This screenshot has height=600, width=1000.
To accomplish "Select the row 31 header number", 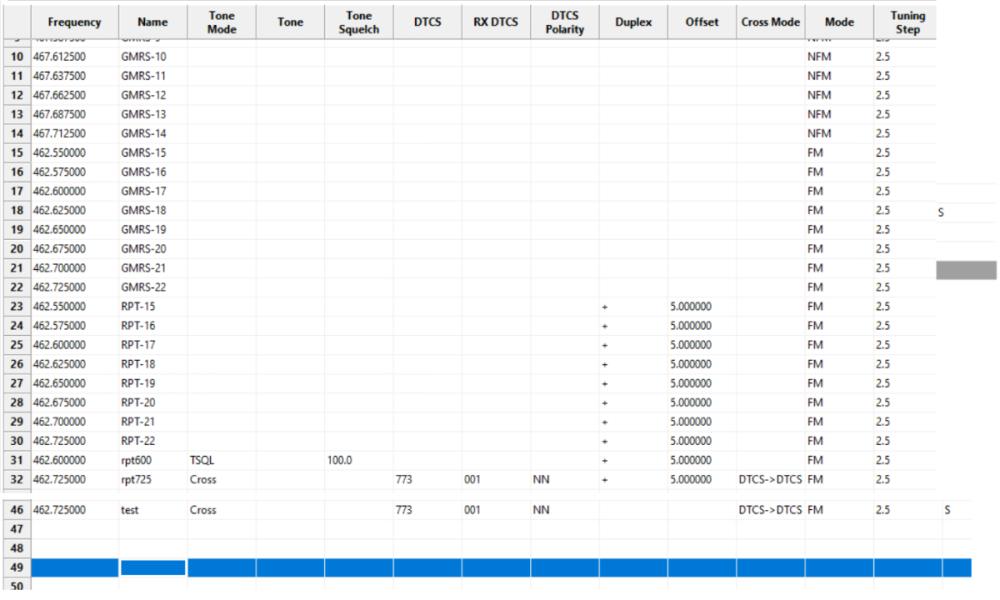I will [16, 460].
